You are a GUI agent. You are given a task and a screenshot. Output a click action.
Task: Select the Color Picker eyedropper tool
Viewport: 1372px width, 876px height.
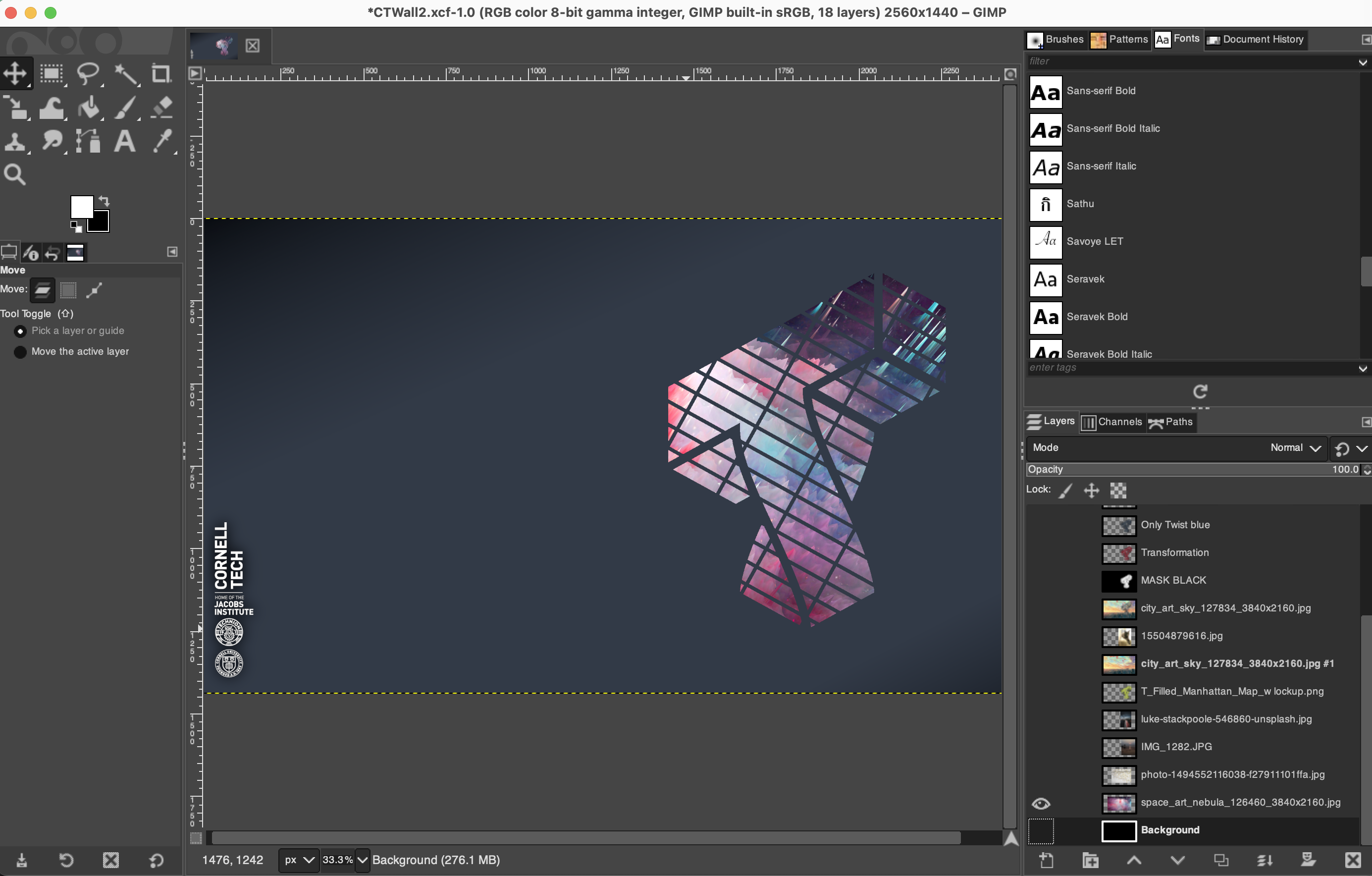[x=162, y=141]
